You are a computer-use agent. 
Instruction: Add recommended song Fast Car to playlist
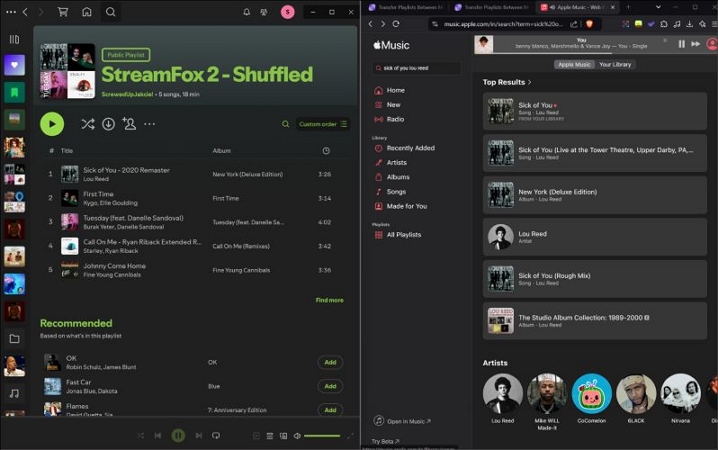[x=330, y=386]
